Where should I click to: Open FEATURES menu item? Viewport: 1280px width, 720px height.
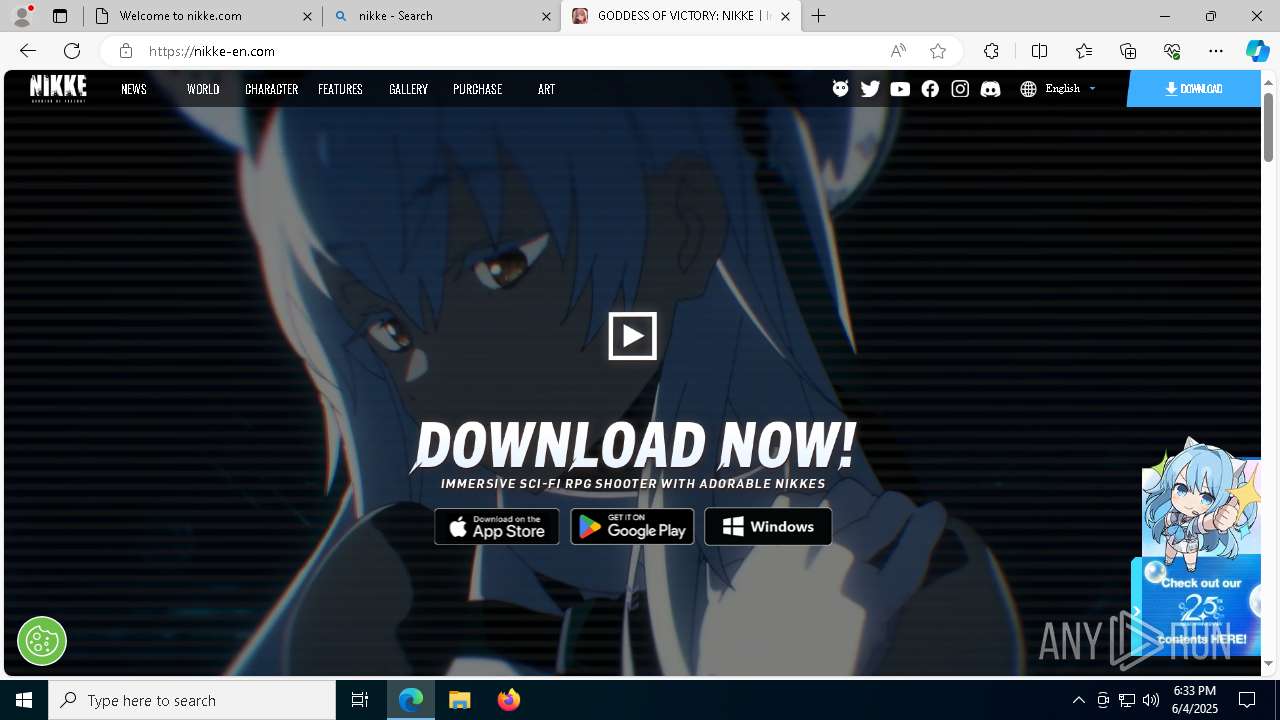point(340,89)
